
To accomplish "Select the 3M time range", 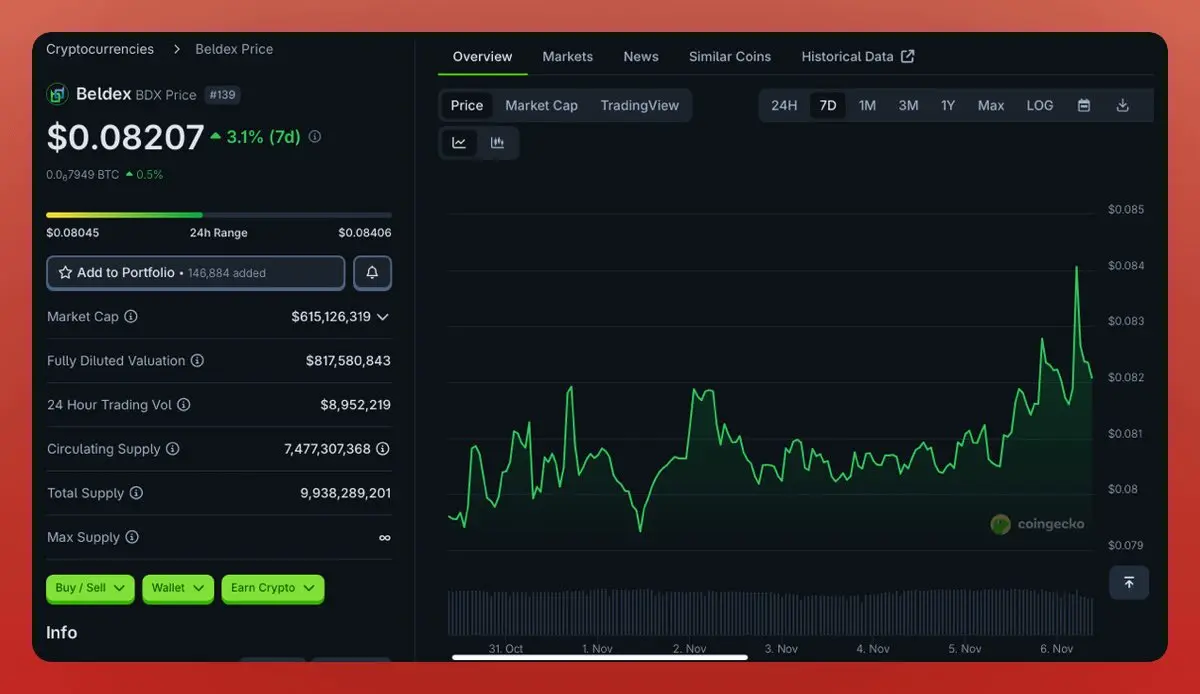I will click(x=908, y=105).
